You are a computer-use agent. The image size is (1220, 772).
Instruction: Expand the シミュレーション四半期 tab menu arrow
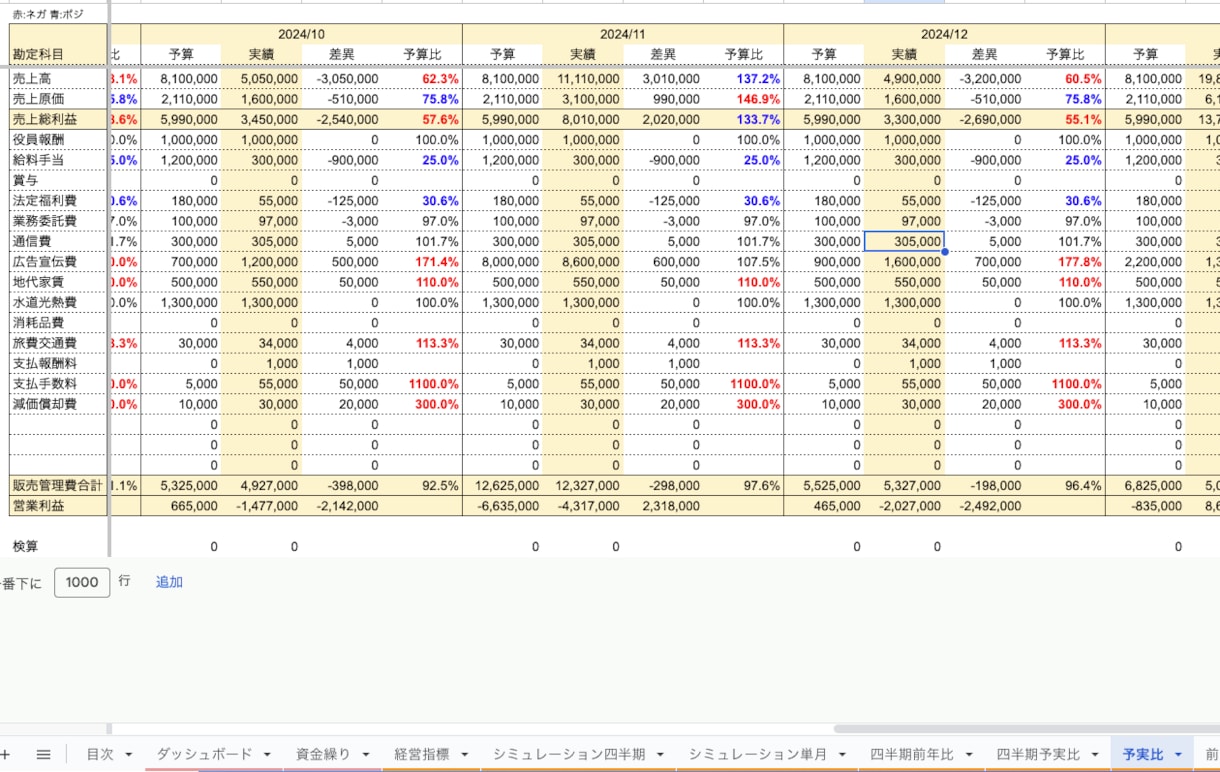(x=659, y=755)
